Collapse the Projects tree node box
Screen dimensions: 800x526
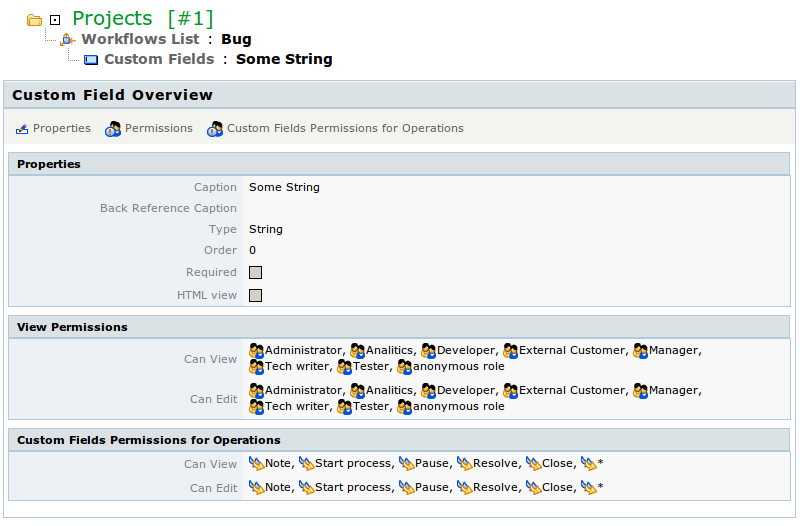click(x=55, y=20)
